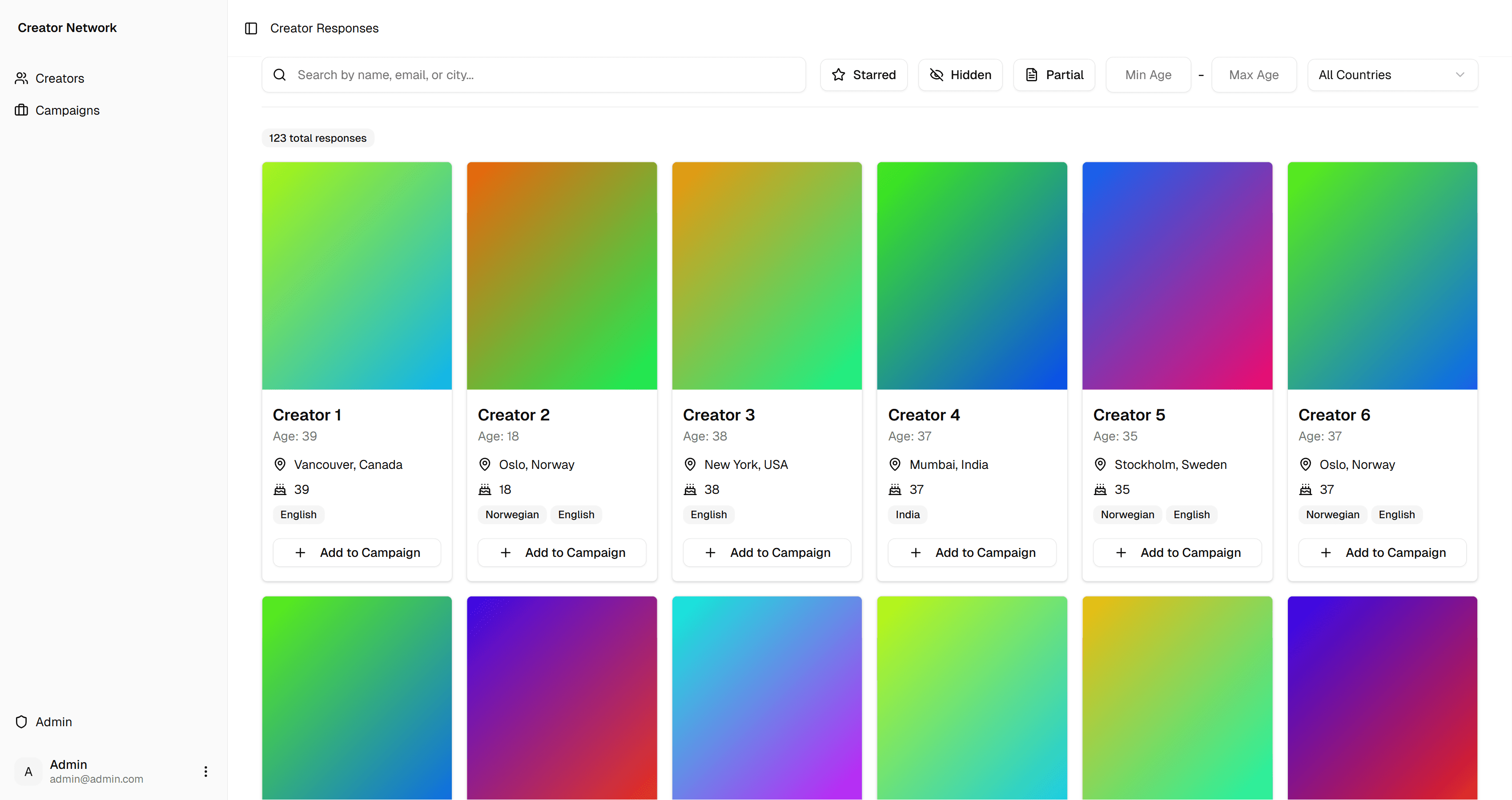The height and width of the screenshot is (800, 1512).
Task: Toggle the sidebar panel icon
Action: click(251, 28)
